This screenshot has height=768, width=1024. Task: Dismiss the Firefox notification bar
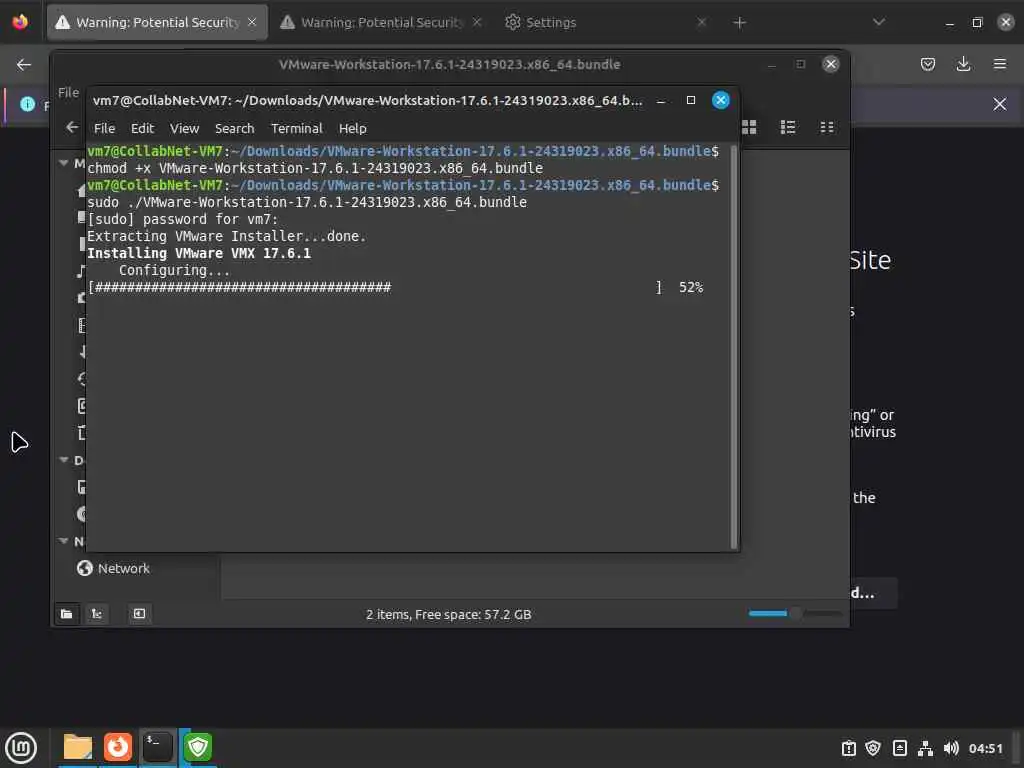[1000, 104]
